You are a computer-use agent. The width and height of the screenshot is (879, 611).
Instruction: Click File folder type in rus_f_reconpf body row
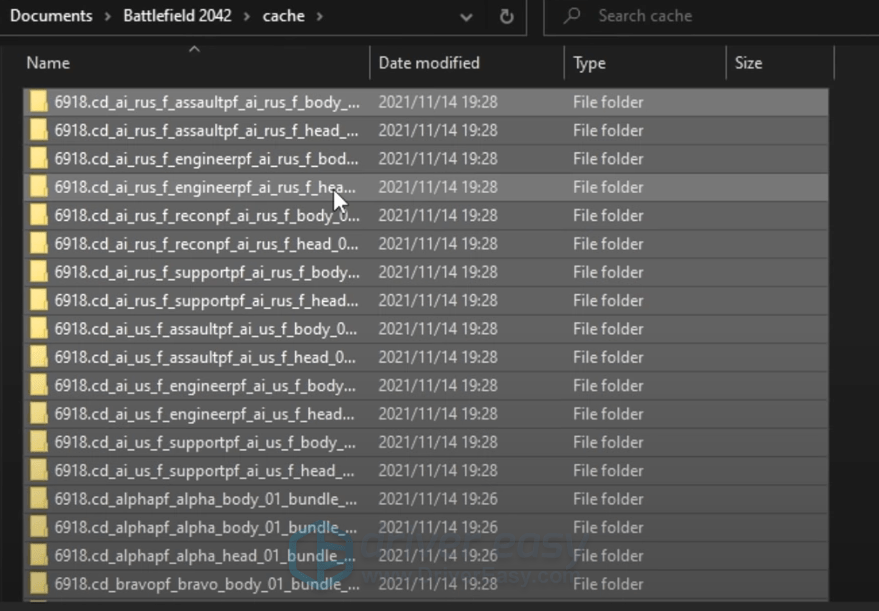[x=608, y=215]
